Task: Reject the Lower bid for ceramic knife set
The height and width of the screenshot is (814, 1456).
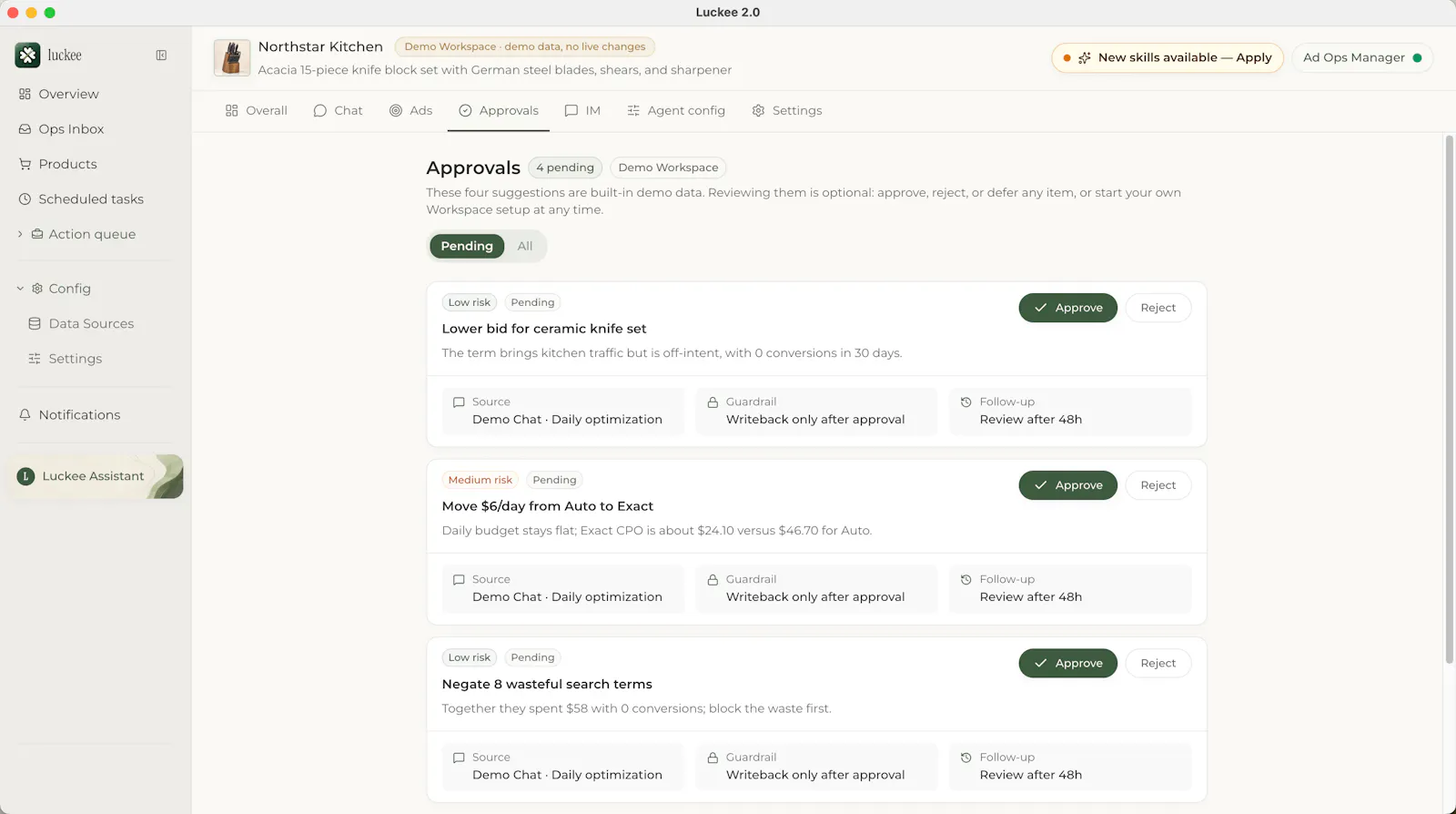Action: pyautogui.click(x=1158, y=308)
